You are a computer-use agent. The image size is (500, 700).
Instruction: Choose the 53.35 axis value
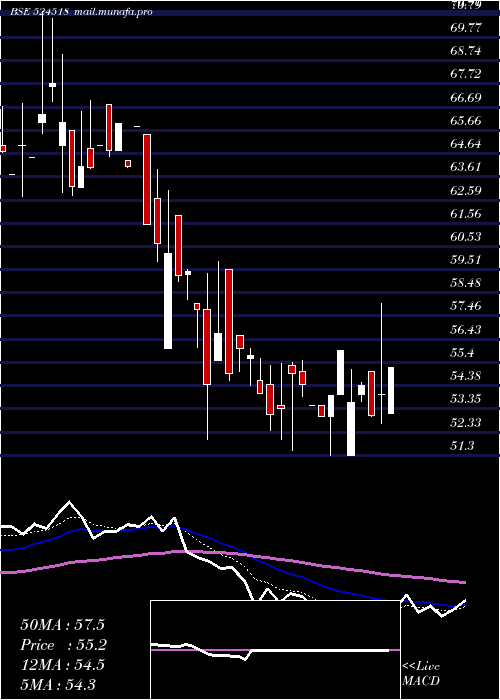pyautogui.click(x=466, y=399)
